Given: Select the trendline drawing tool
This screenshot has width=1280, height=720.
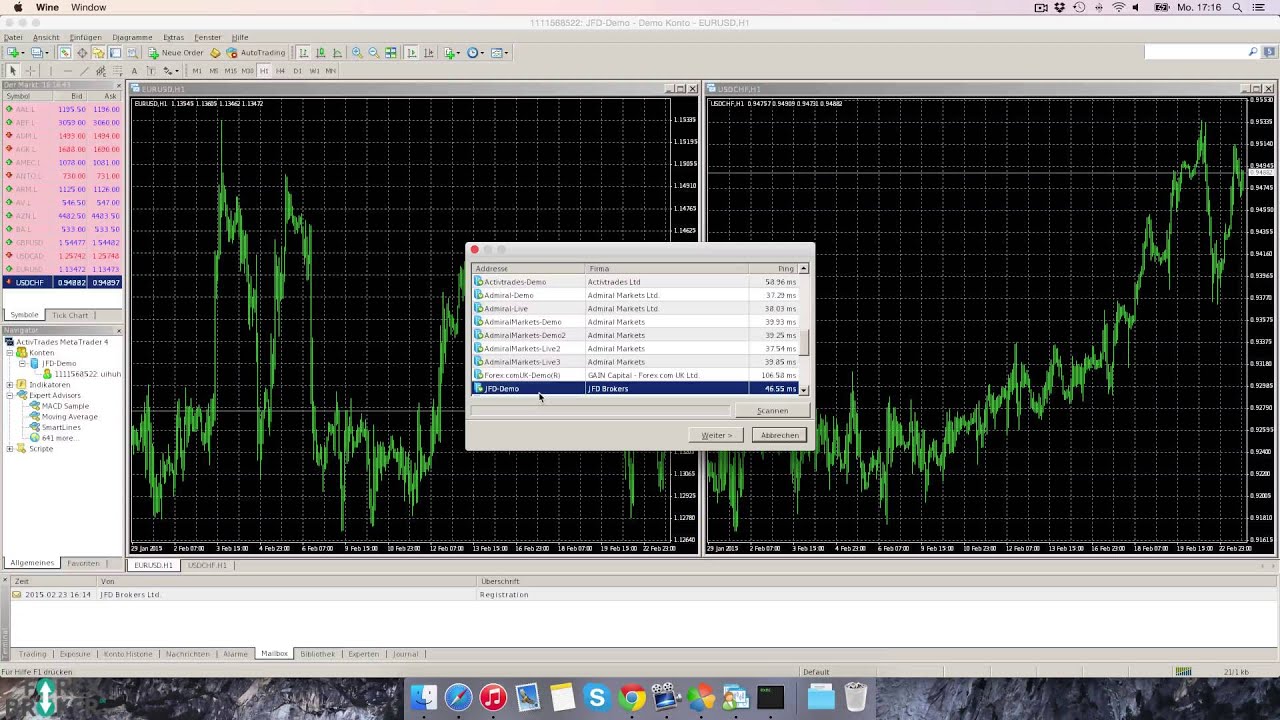Looking at the screenshot, I should [x=84, y=71].
